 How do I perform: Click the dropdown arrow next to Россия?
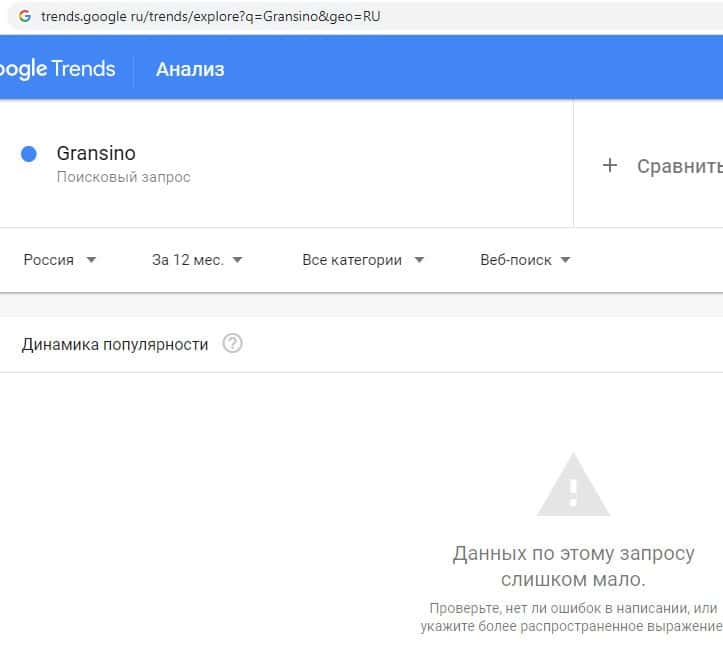(x=92, y=260)
